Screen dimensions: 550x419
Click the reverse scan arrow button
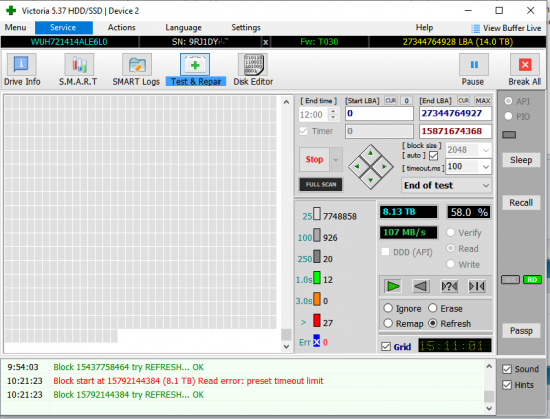click(x=421, y=286)
